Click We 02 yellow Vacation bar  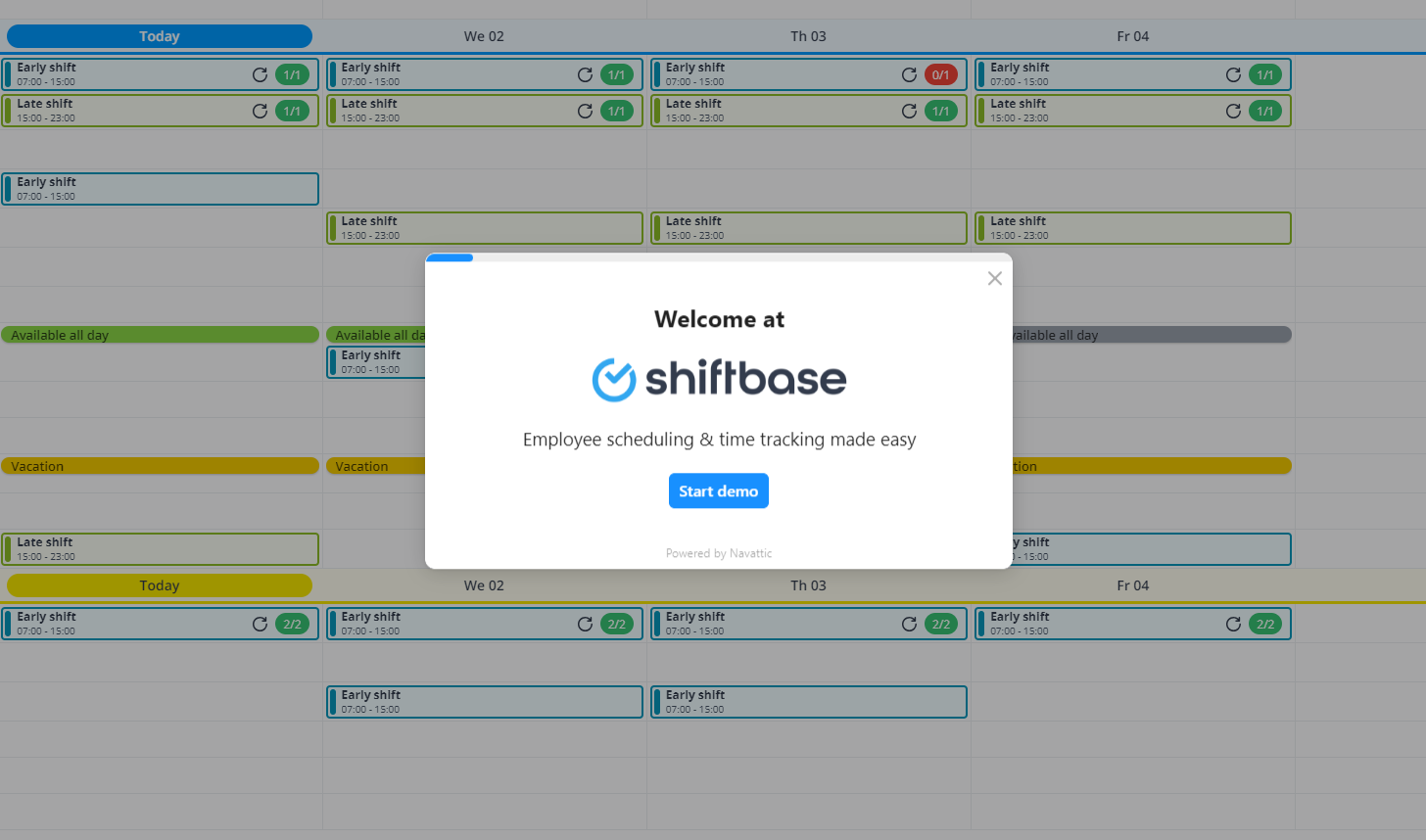coord(376,466)
